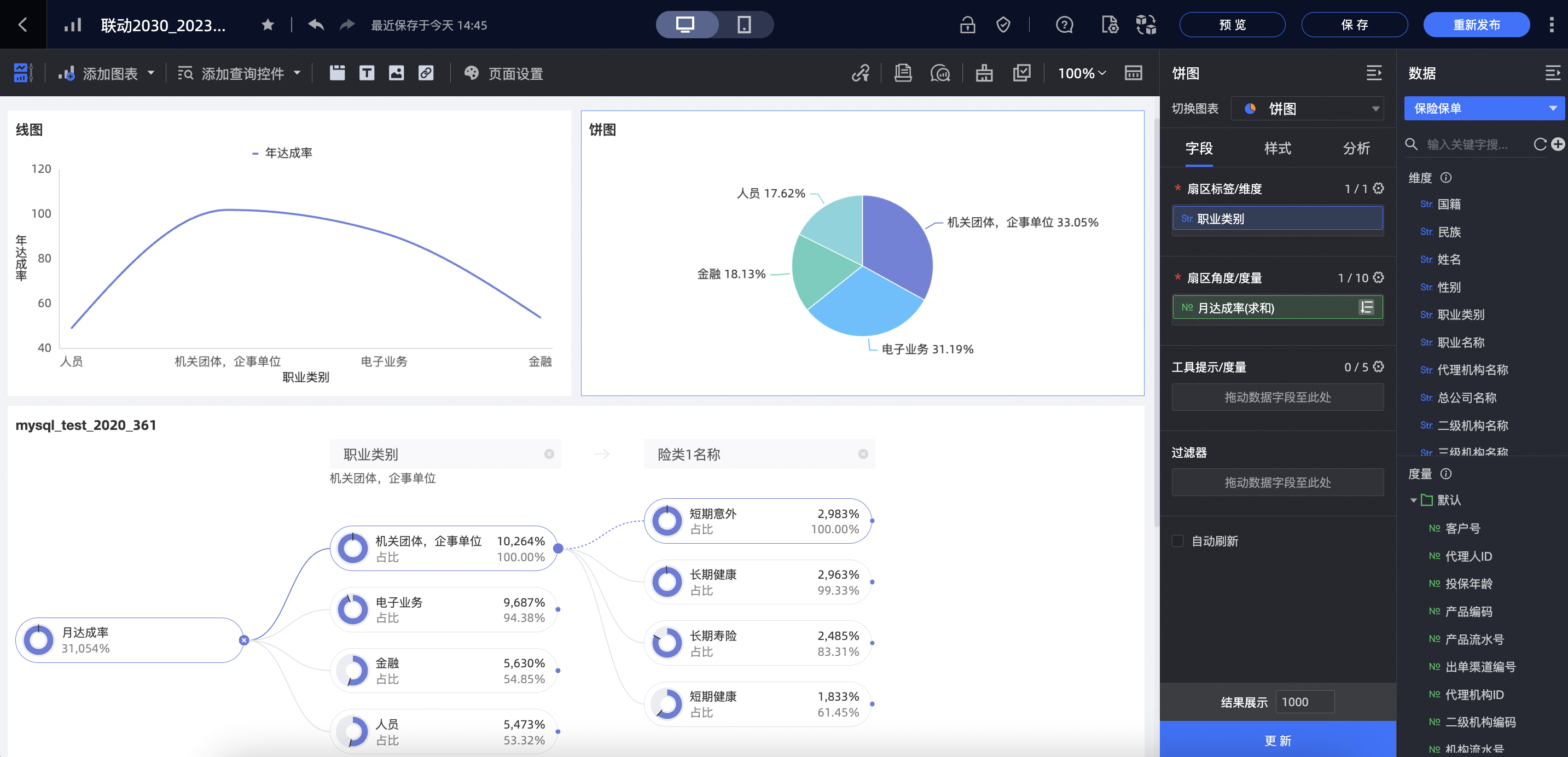Screen dimensions: 1568x757
Task: Switch to the 样式 tab
Action: coord(1277,148)
